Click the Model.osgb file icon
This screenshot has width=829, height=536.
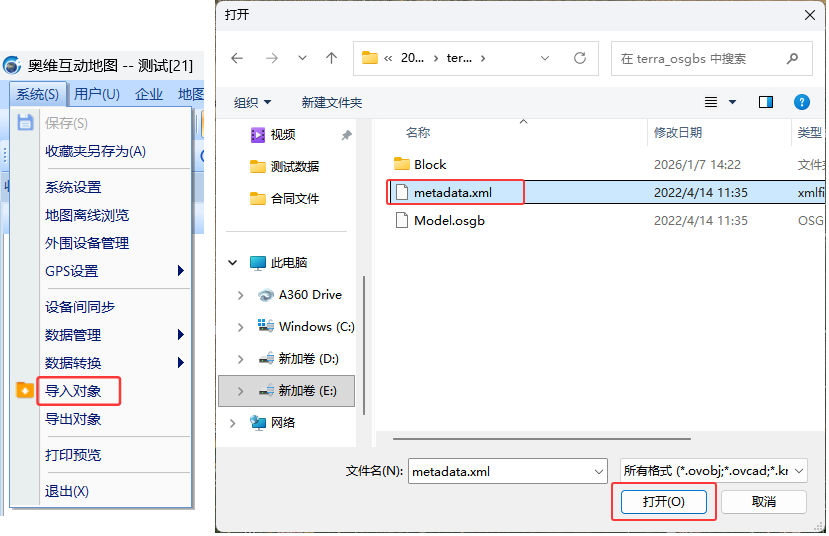click(402, 220)
